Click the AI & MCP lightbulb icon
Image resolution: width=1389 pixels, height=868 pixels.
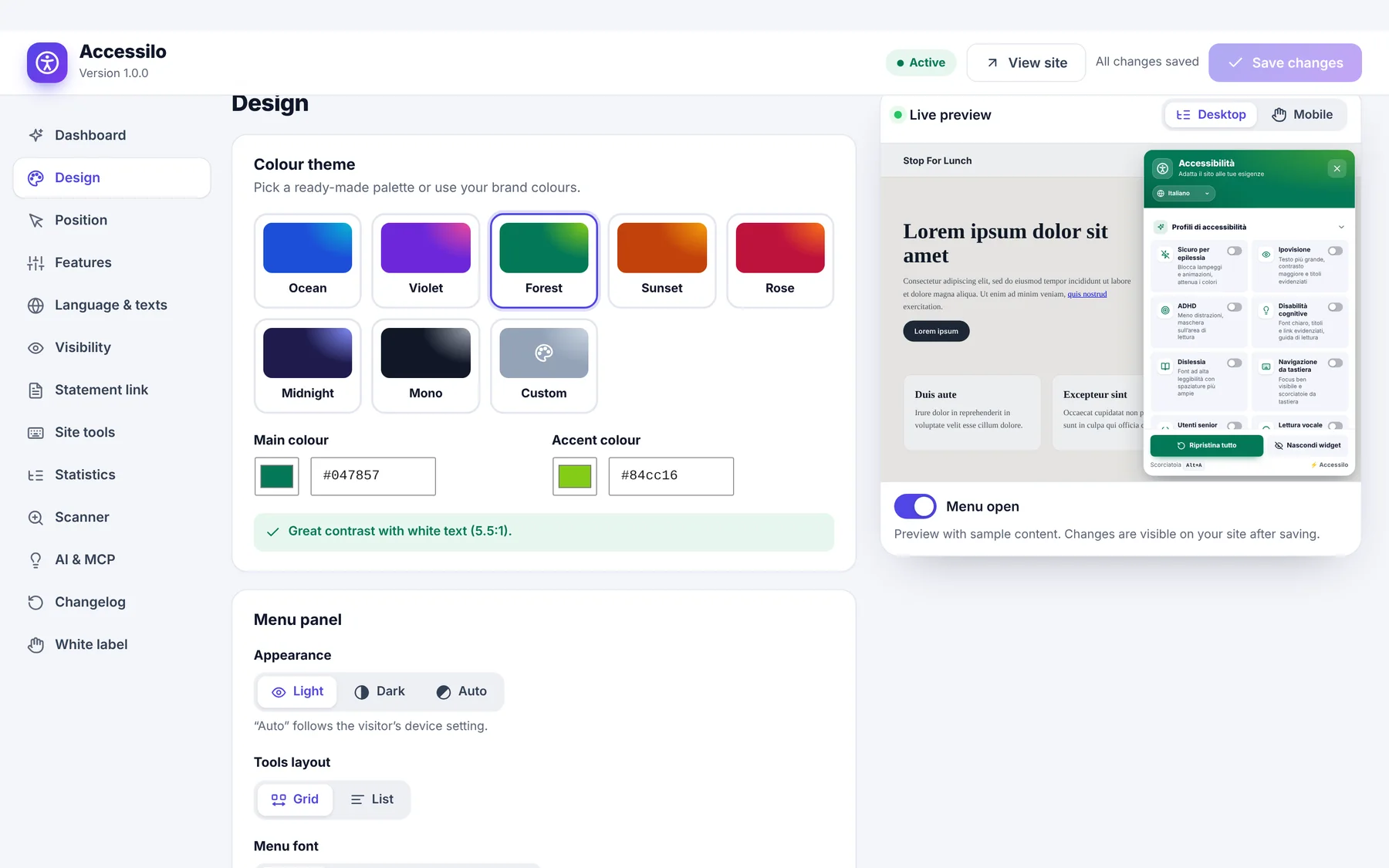35,560
